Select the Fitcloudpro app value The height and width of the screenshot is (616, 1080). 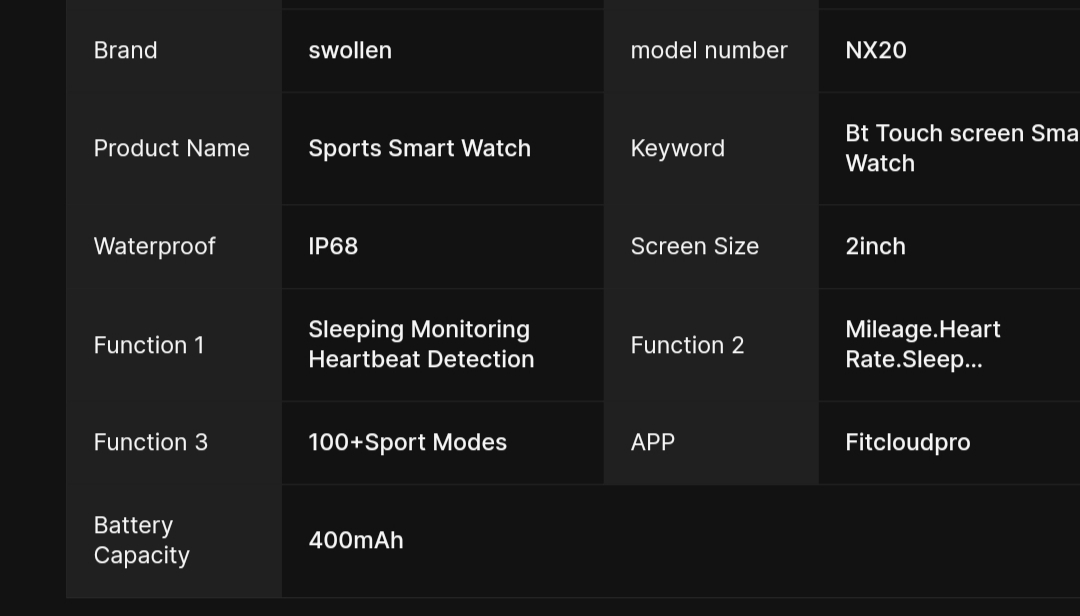coord(907,442)
